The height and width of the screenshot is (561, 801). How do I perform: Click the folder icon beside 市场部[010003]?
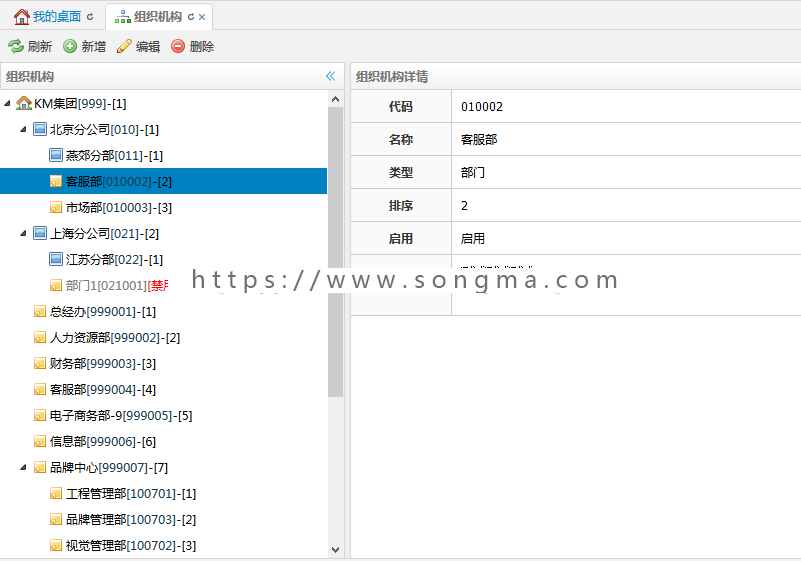[56, 207]
